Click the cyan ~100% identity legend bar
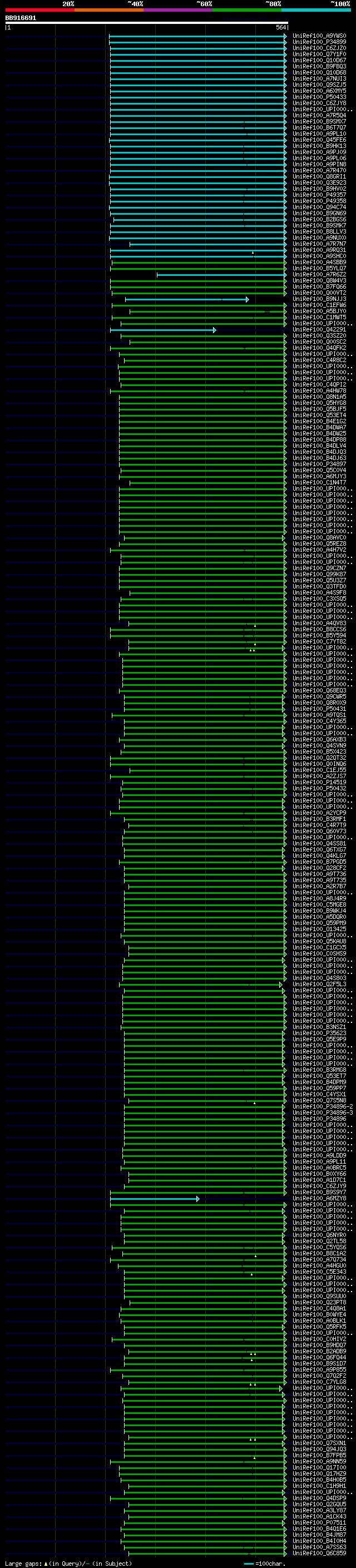 (316, 10)
